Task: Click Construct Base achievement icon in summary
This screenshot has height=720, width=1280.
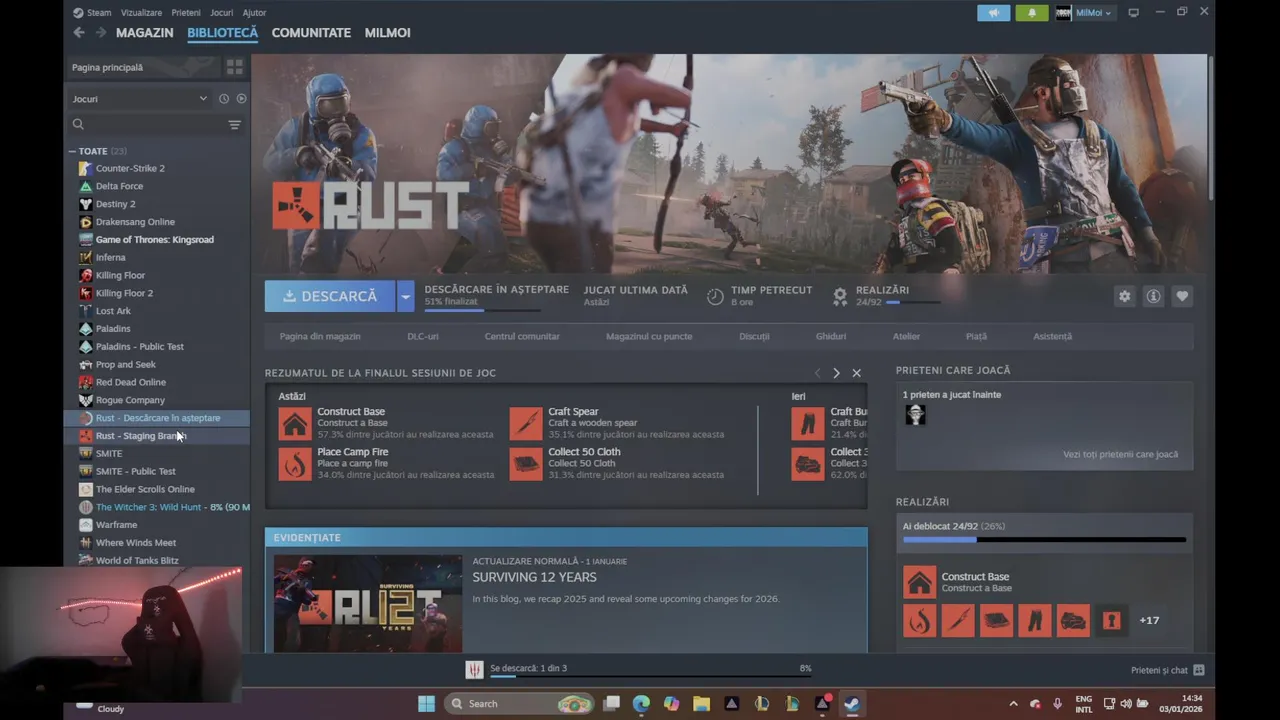Action: pos(295,423)
